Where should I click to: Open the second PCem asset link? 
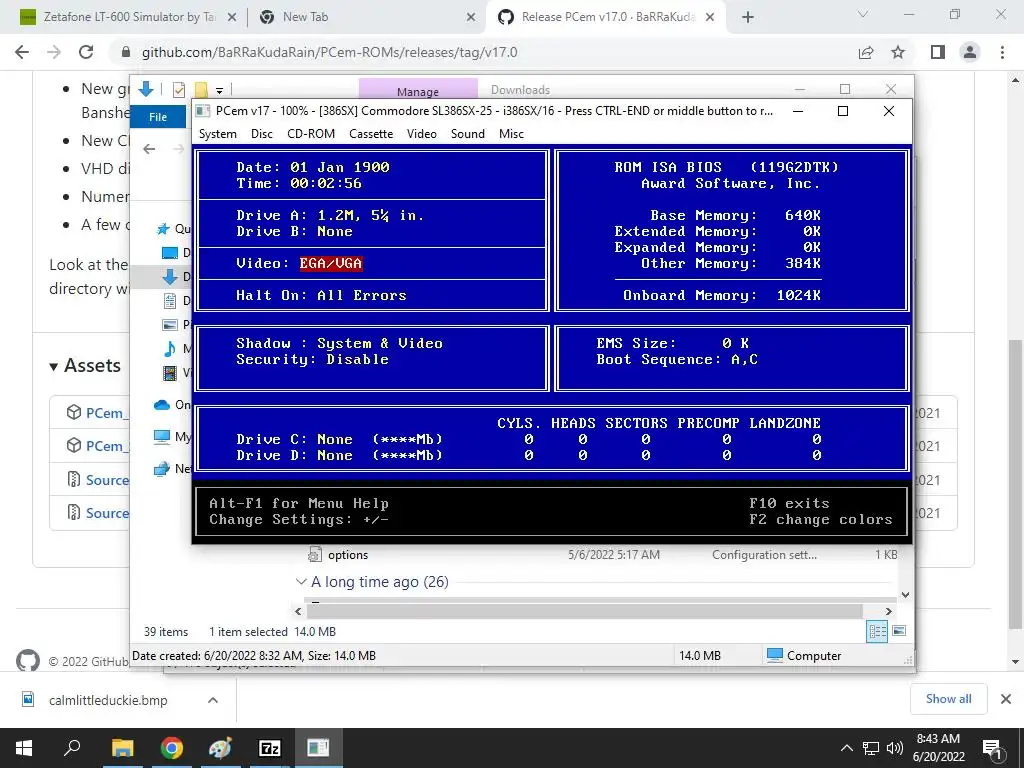(108, 446)
